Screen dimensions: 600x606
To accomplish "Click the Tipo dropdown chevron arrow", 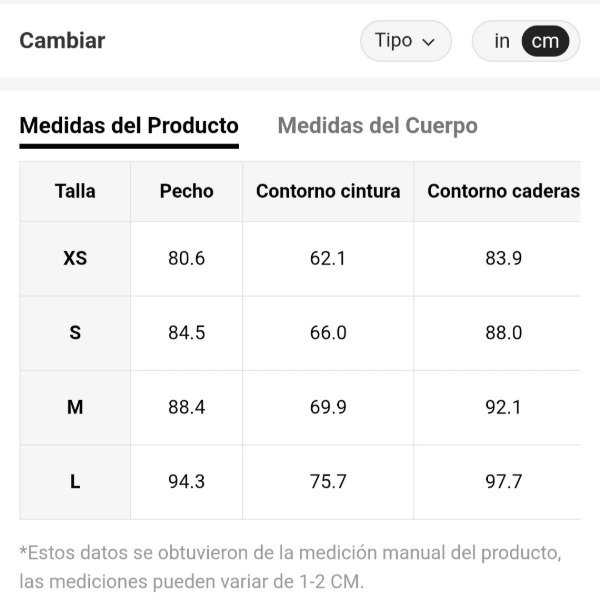I will 429,42.
